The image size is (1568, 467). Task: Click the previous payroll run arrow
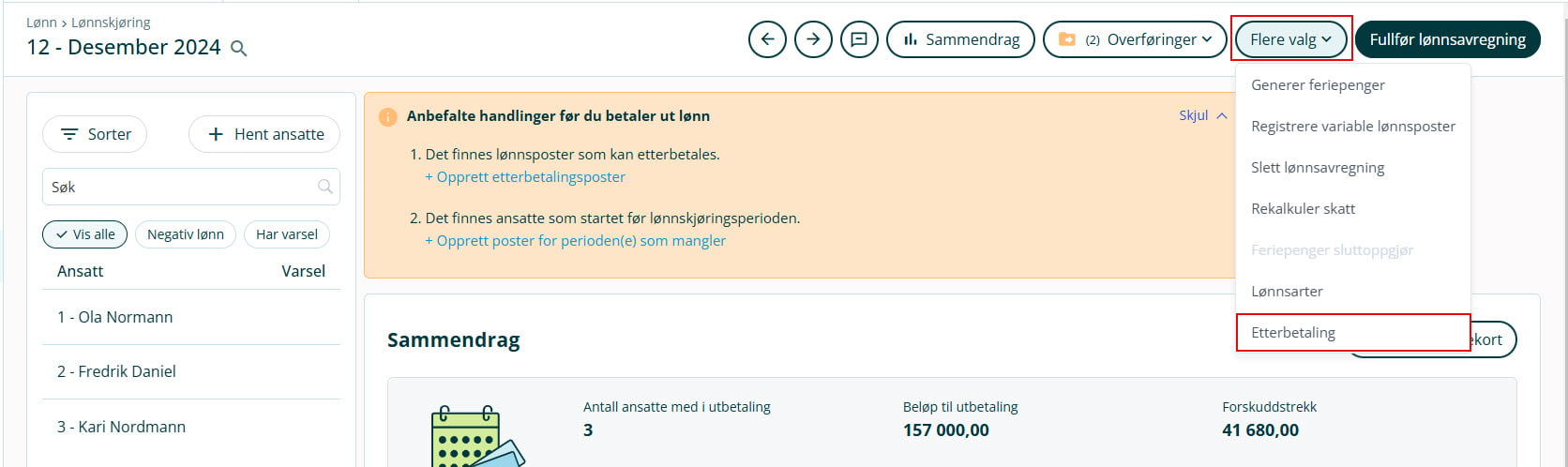[x=767, y=39]
